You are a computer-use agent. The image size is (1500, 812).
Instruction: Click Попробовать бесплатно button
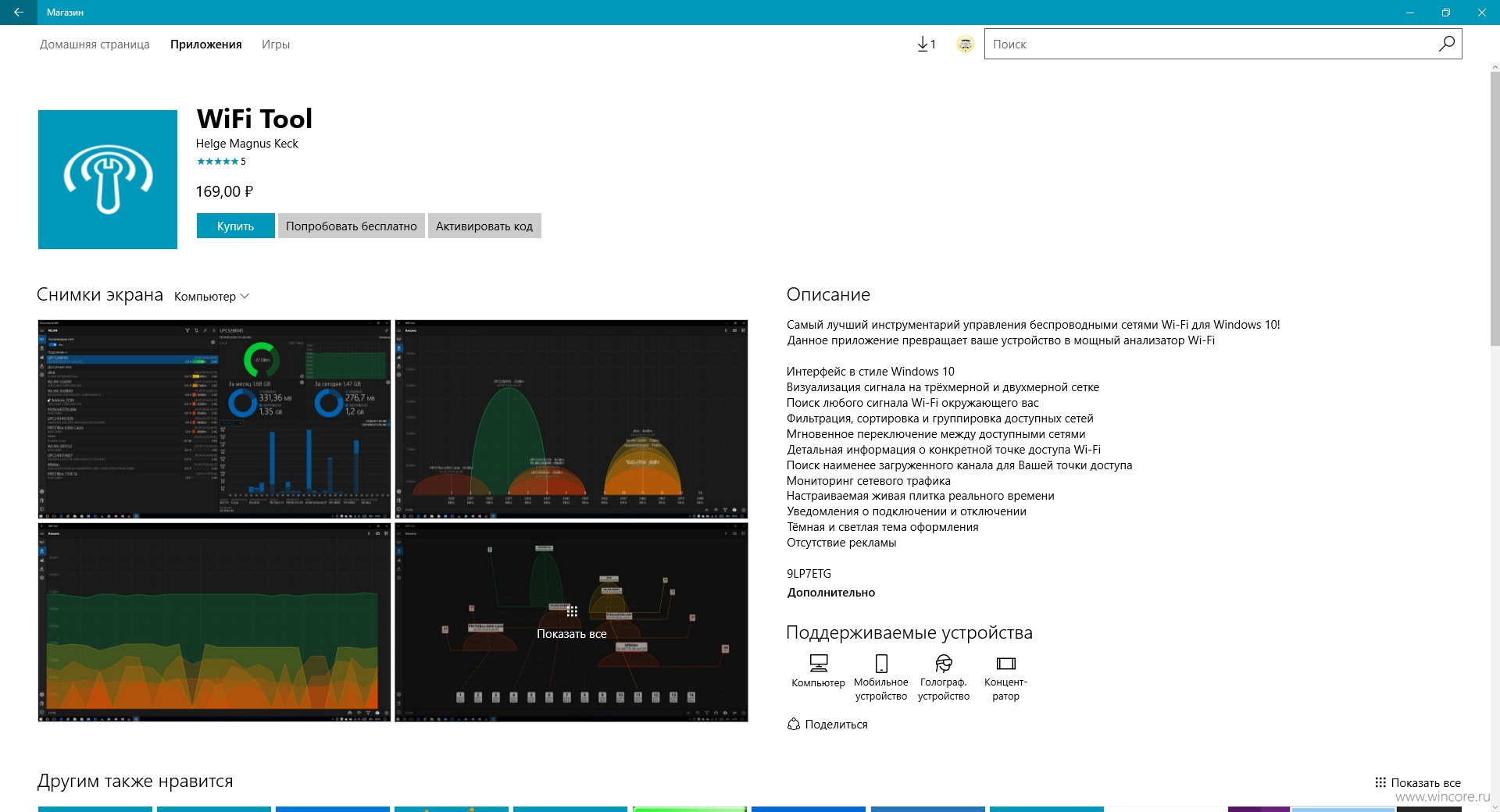click(352, 226)
